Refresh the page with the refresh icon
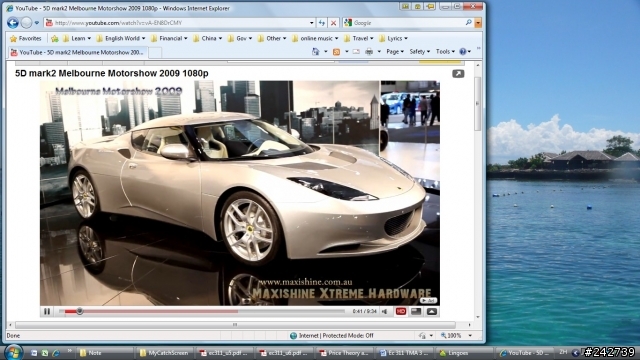 [x=322, y=23]
